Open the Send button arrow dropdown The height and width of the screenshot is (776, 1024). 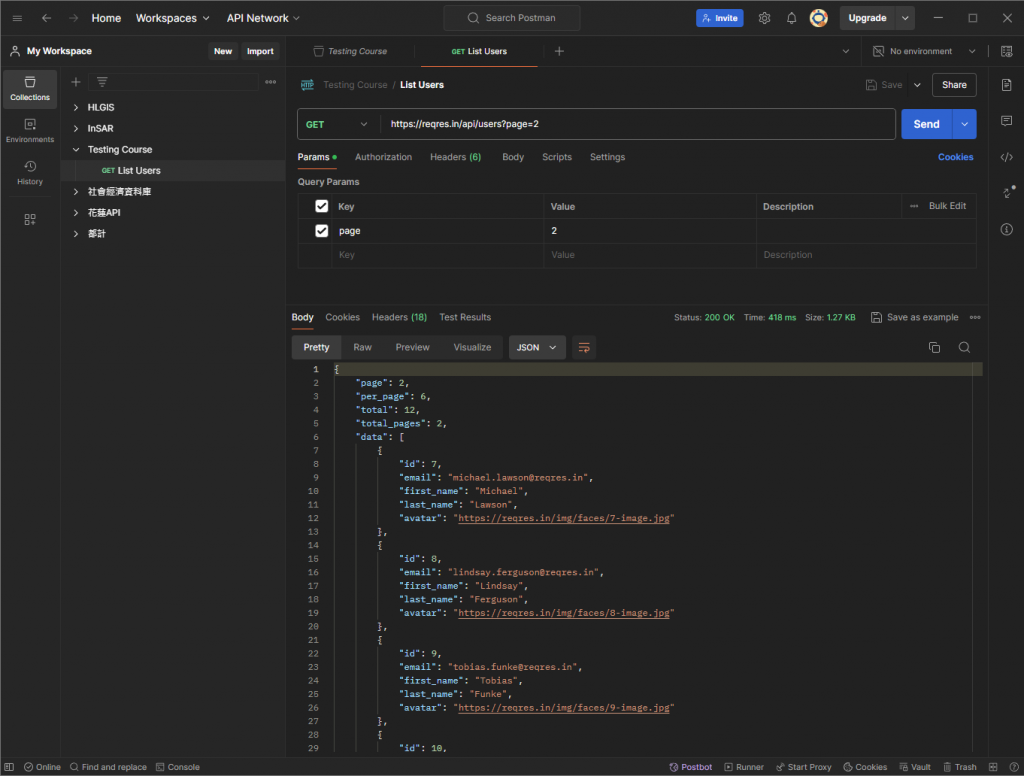pos(965,124)
